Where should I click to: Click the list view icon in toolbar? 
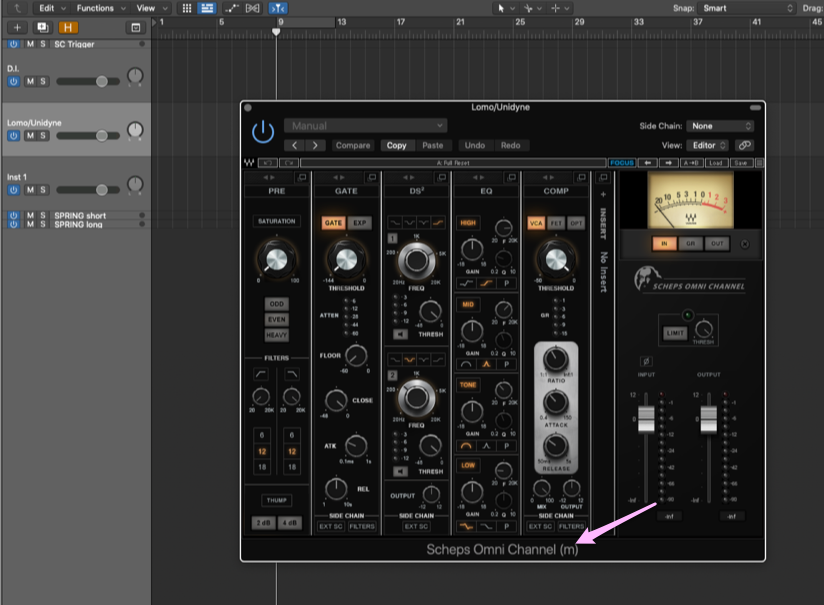pyautogui.click(x=207, y=8)
